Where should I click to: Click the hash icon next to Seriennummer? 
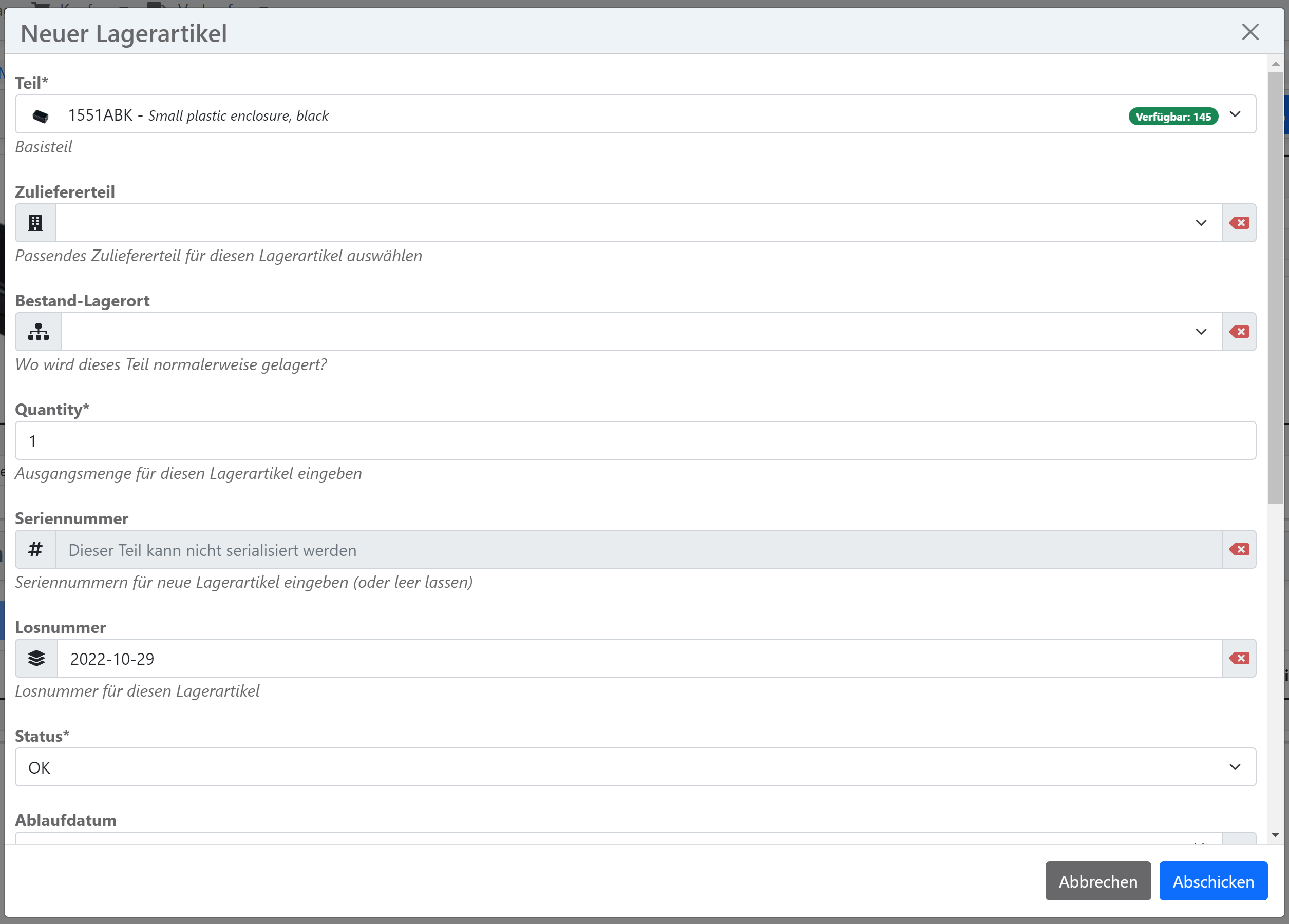[x=35, y=549]
